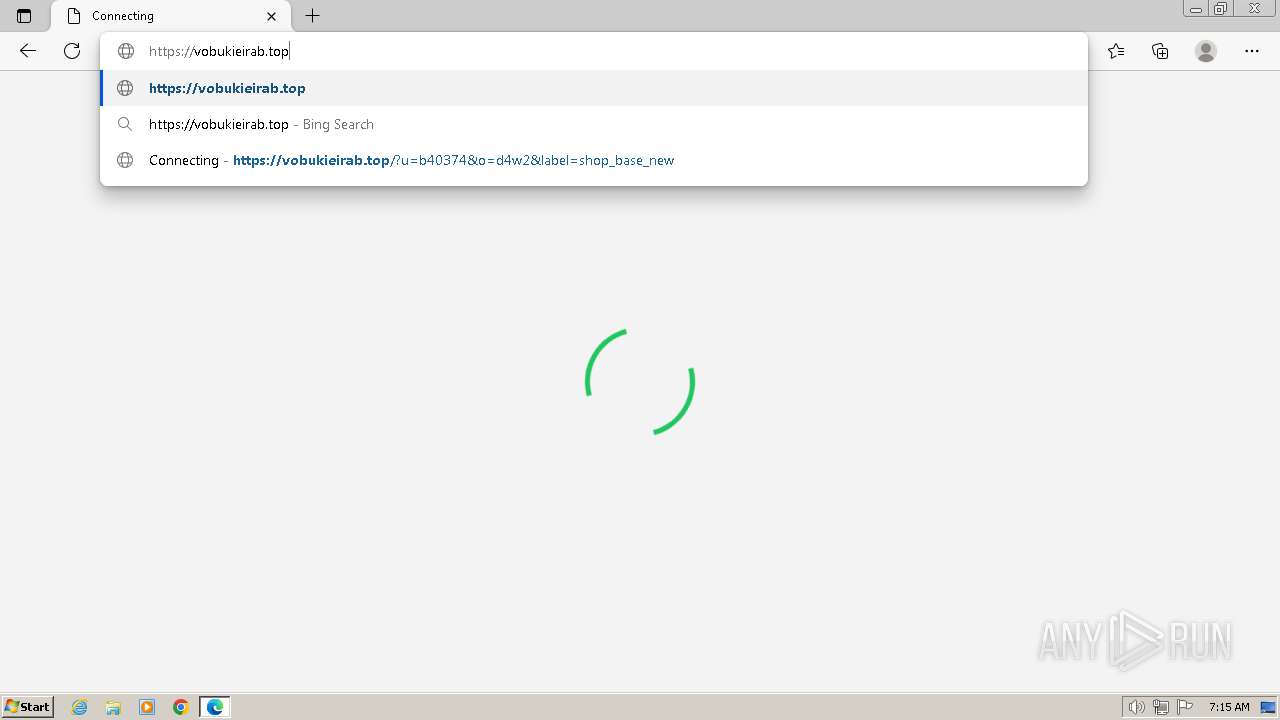Screen dimensions: 1280x720
Task: Click the show desktop tray icon
Action: point(1269,707)
